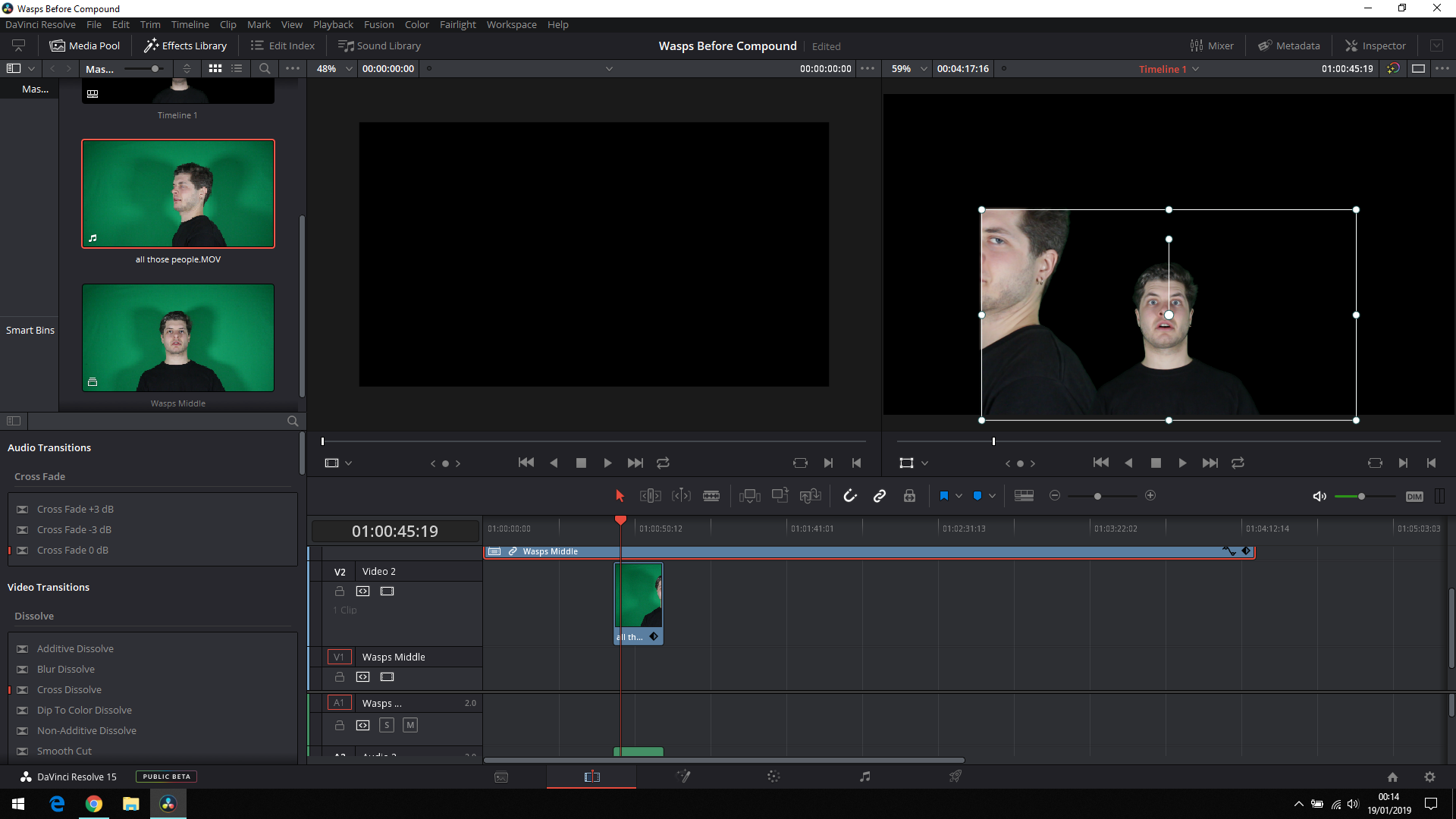The height and width of the screenshot is (819, 1456).
Task: Toggle lock on V1 Wasps Middle track
Action: 339,677
